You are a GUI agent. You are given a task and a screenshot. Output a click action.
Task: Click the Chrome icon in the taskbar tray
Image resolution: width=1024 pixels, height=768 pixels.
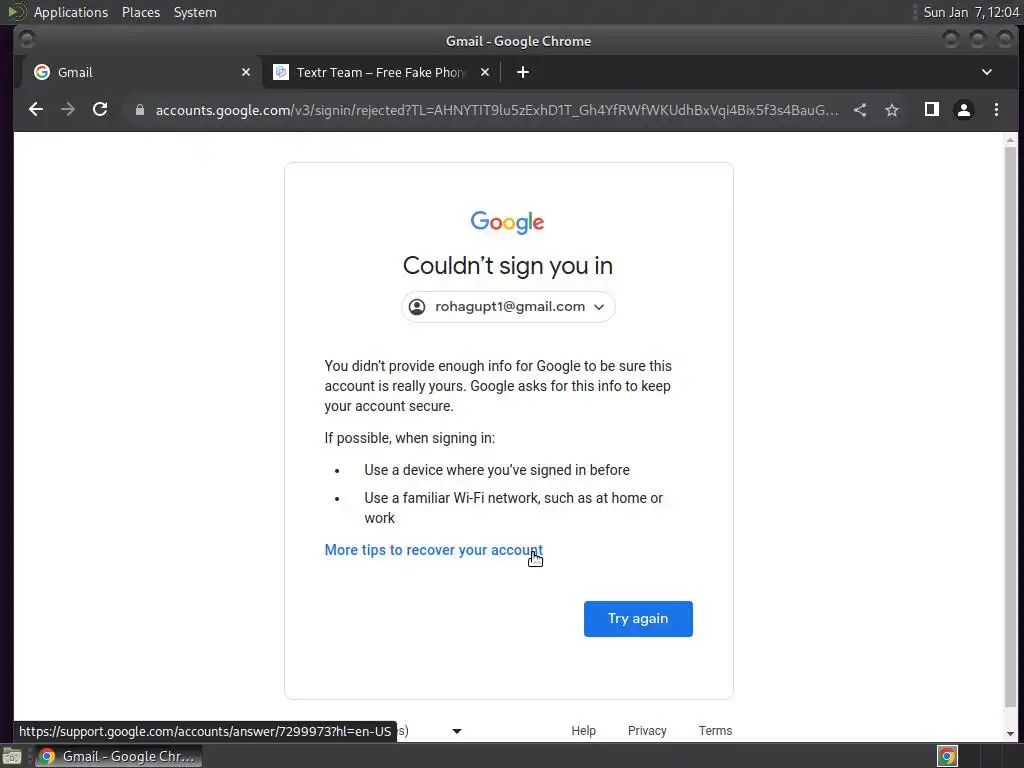[947, 756]
